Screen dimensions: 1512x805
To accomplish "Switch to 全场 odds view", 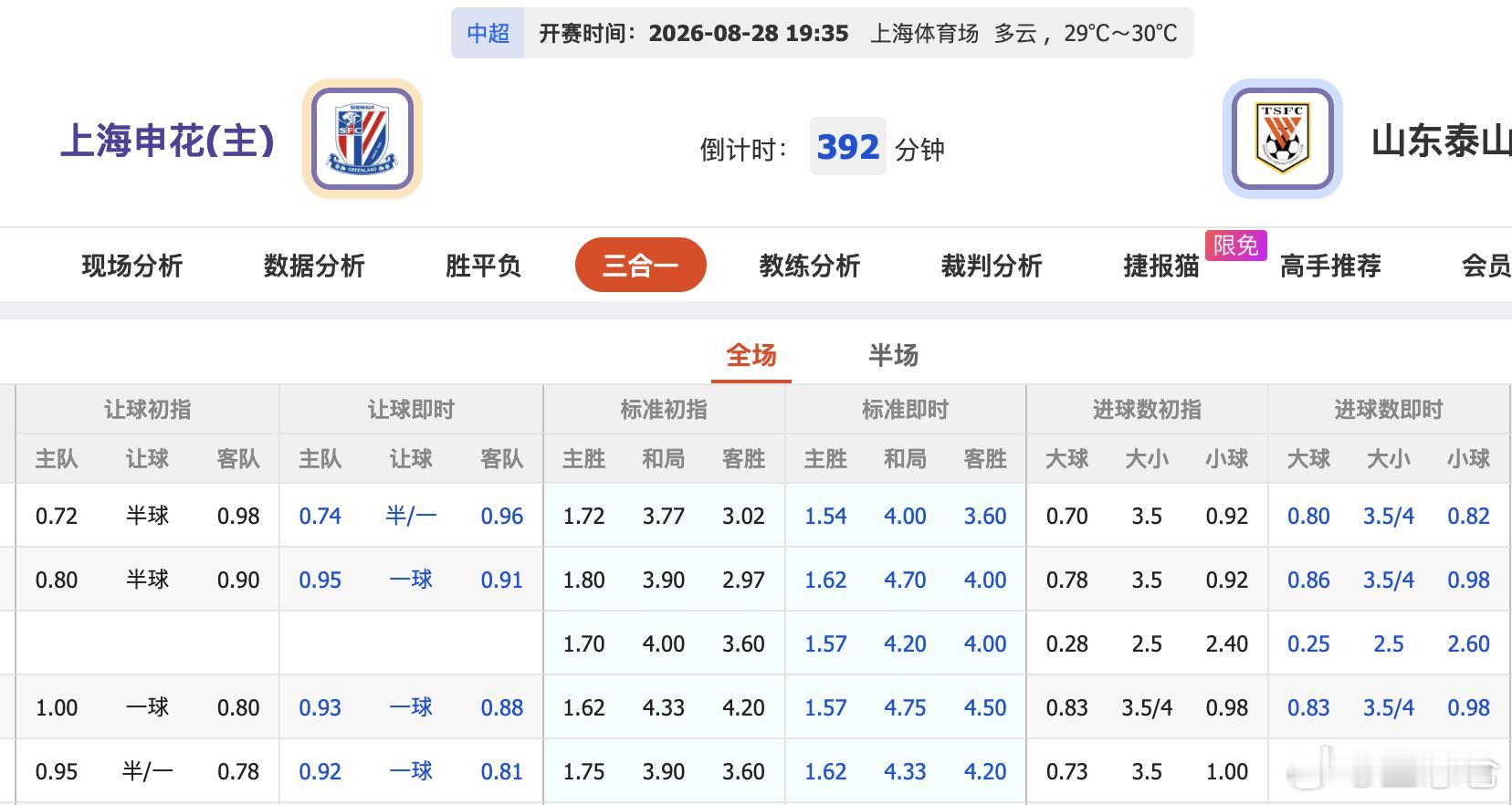I will (751, 355).
